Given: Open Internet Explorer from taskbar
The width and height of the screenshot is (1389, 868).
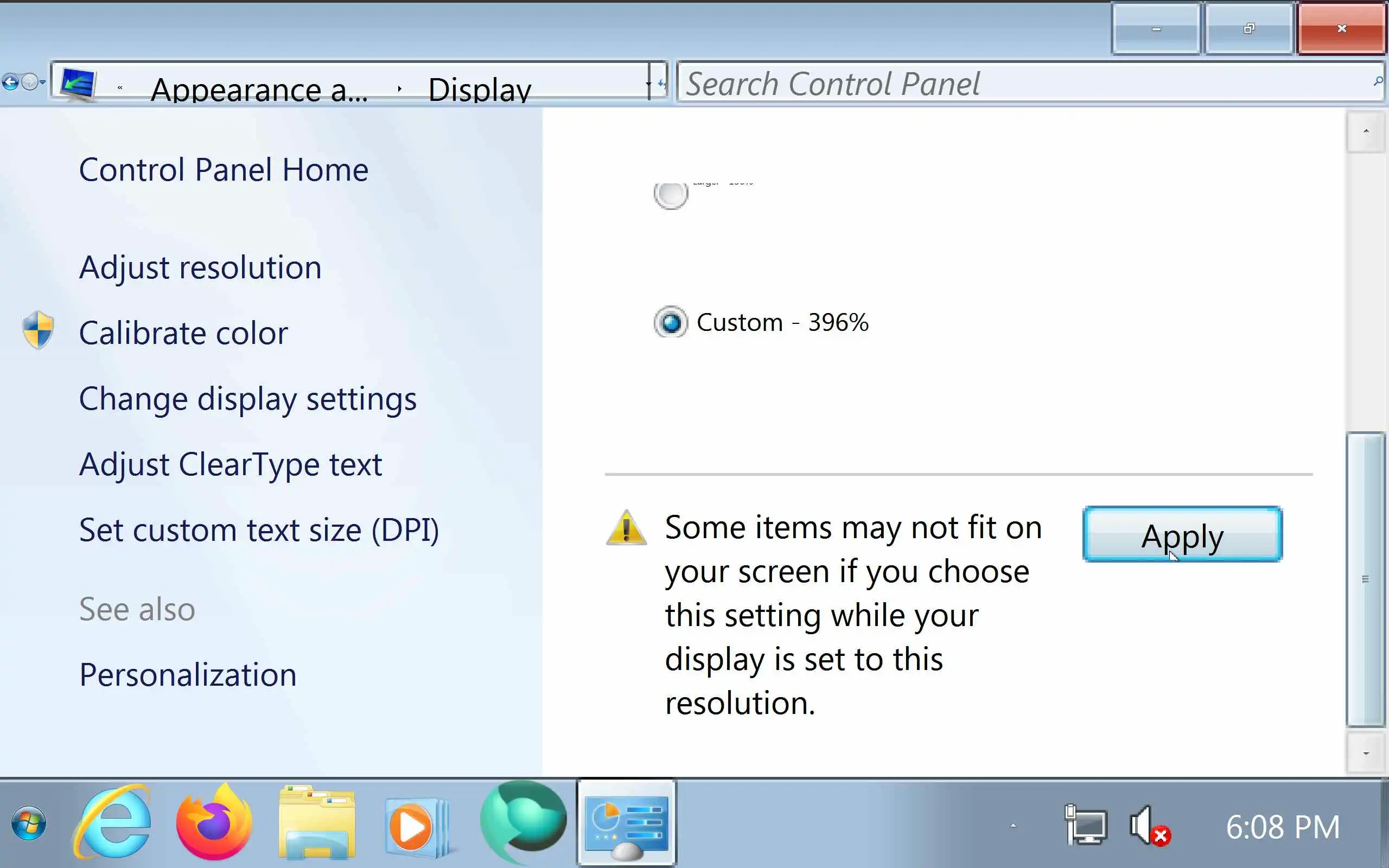Looking at the screenshot, I should [x=113, y=822].
